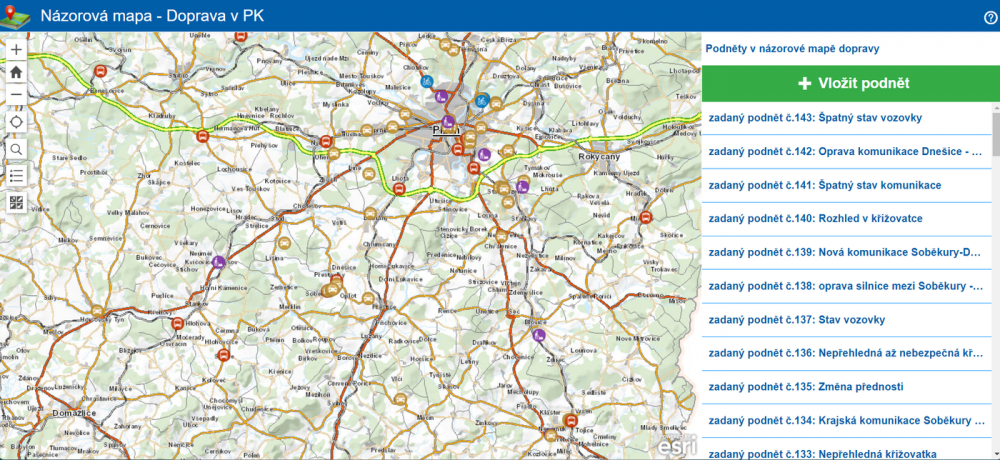Select the purple marker near Blovice
The width and height of the screenshot is (1000, 460).
pyautogui.click(x=540, y=334)
